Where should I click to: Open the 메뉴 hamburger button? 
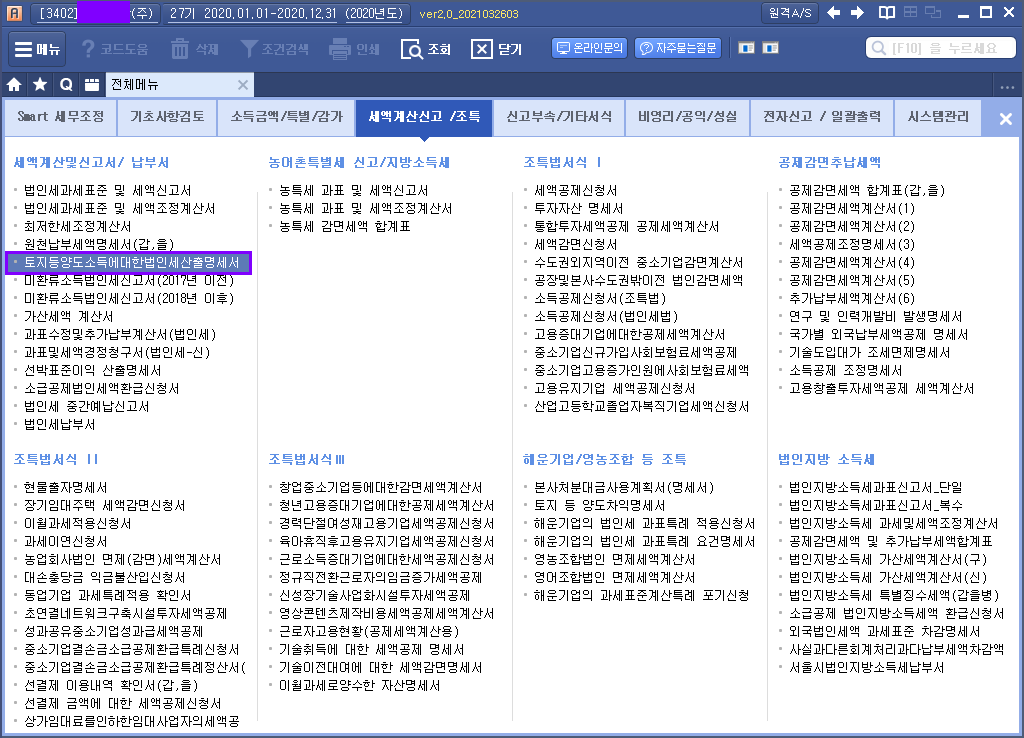[38, 49]
